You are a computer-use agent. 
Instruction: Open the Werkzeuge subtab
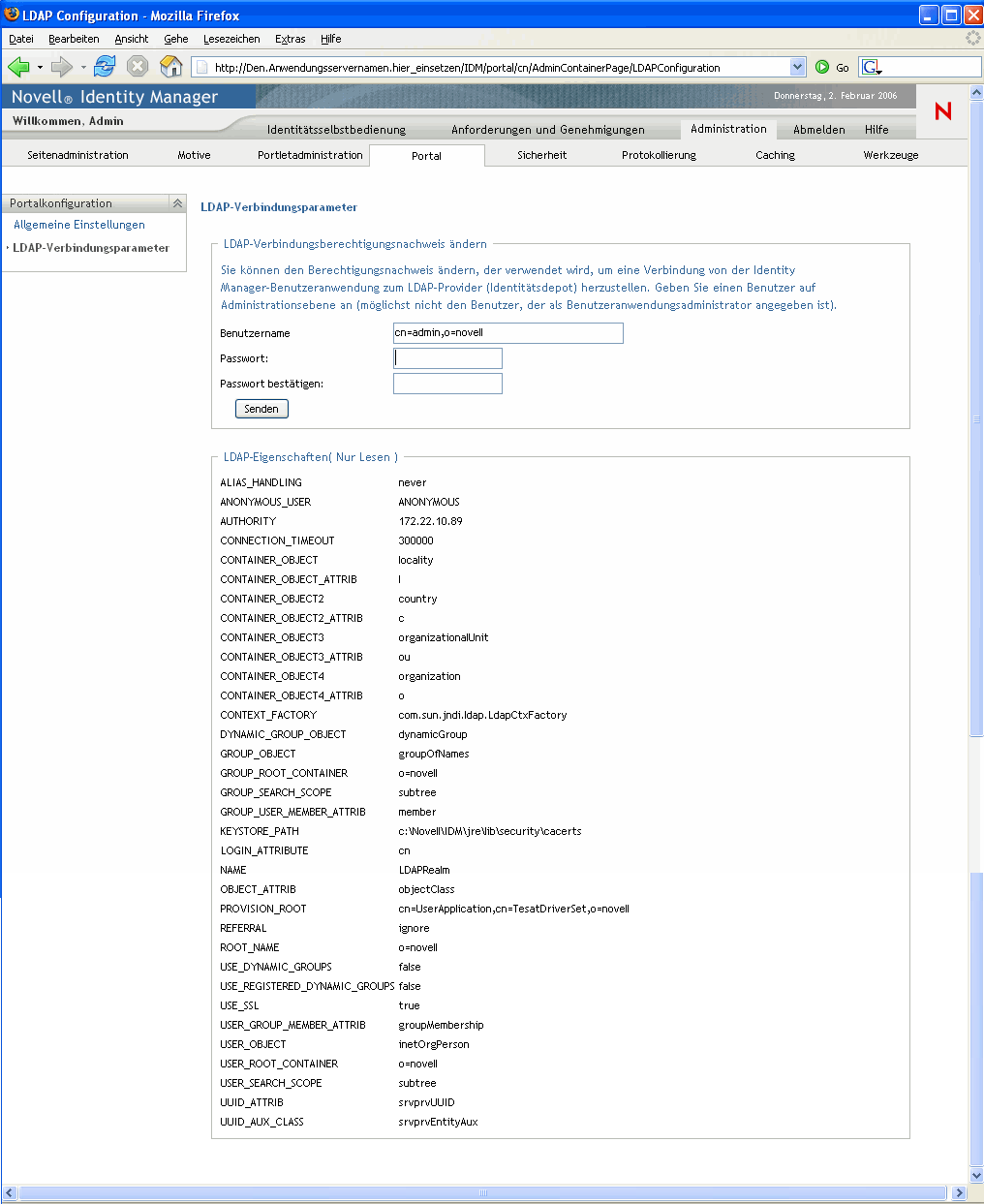coord(891,155)
